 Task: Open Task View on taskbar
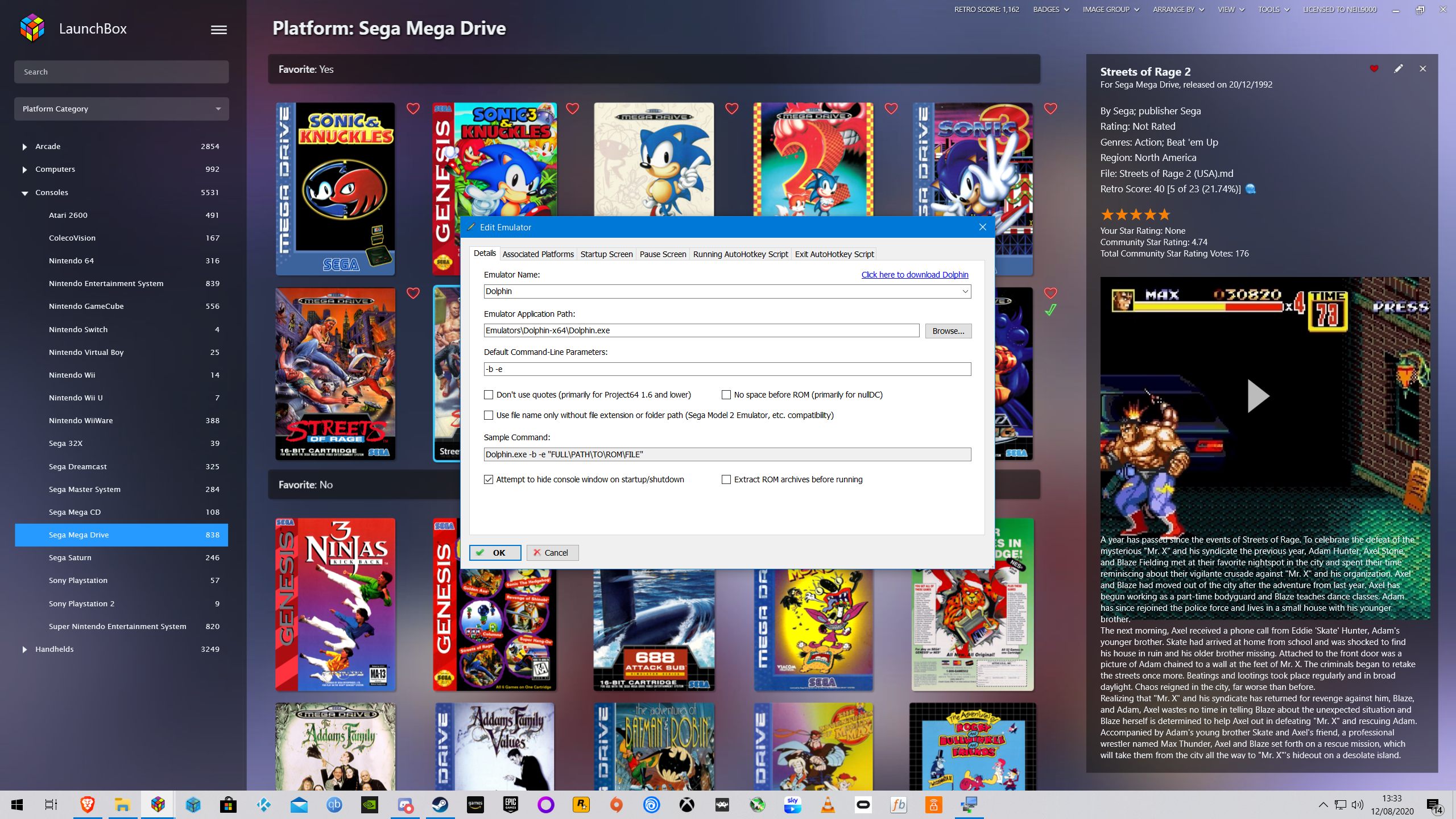(x=51, y=805)
